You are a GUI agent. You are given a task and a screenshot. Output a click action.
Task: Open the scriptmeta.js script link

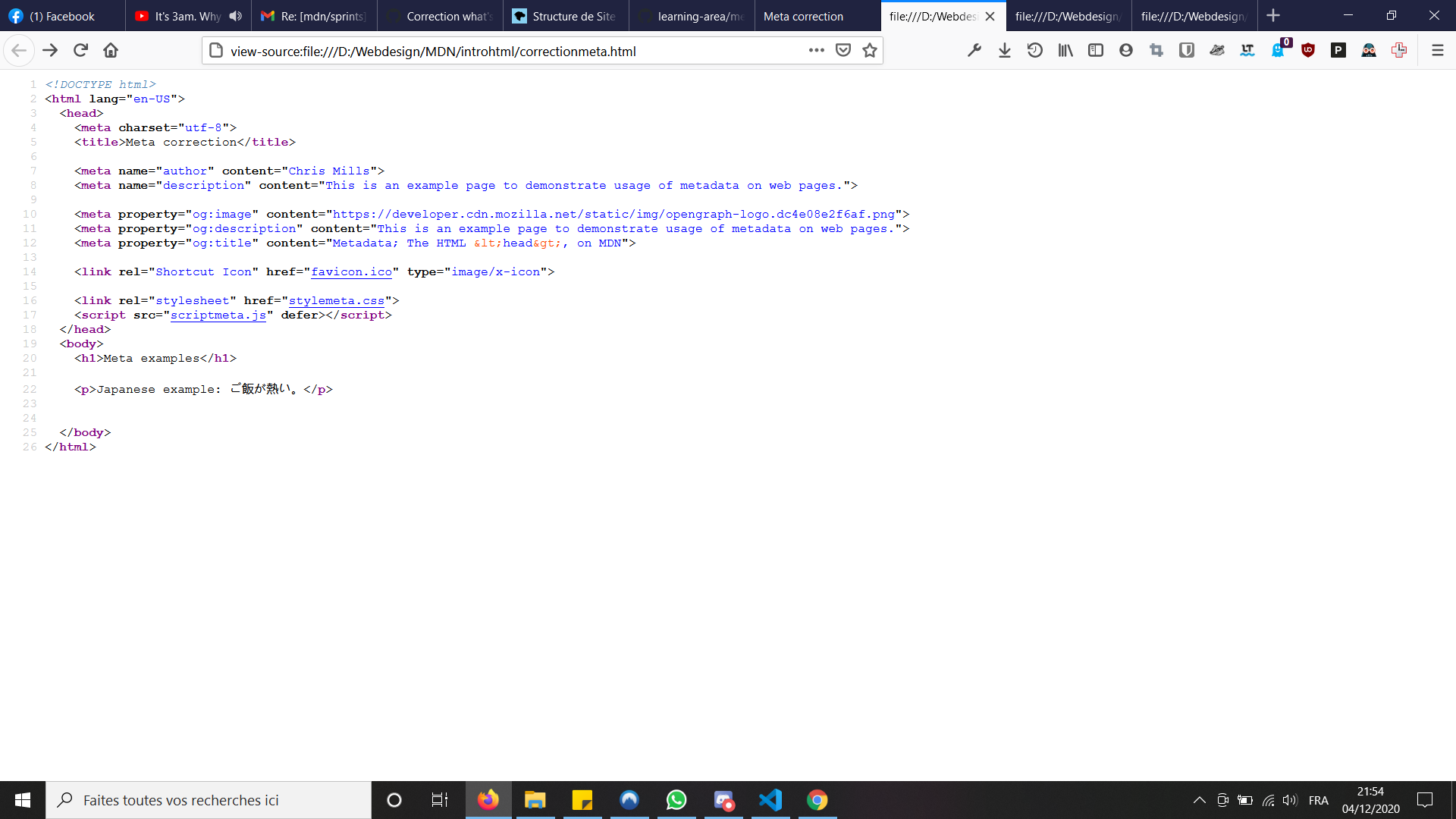click(218, 315)
